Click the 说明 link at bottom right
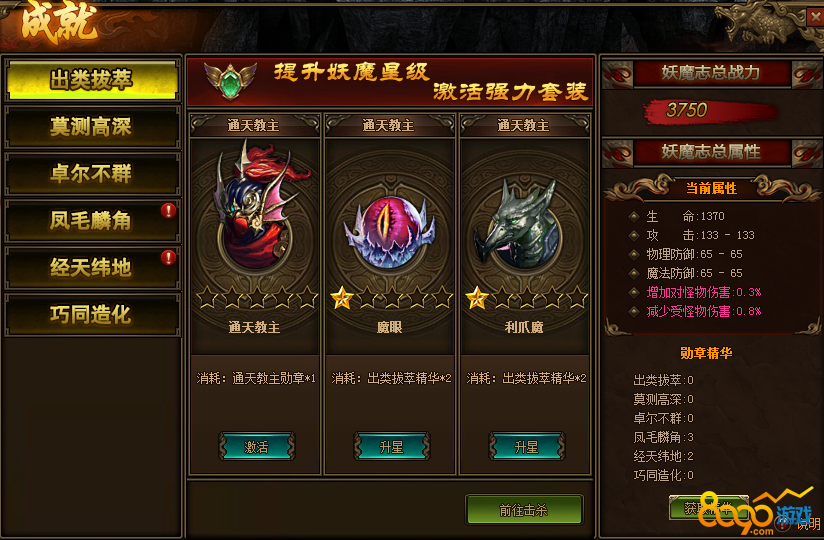This screenshot has width=824, height=540. coord(808,524)
